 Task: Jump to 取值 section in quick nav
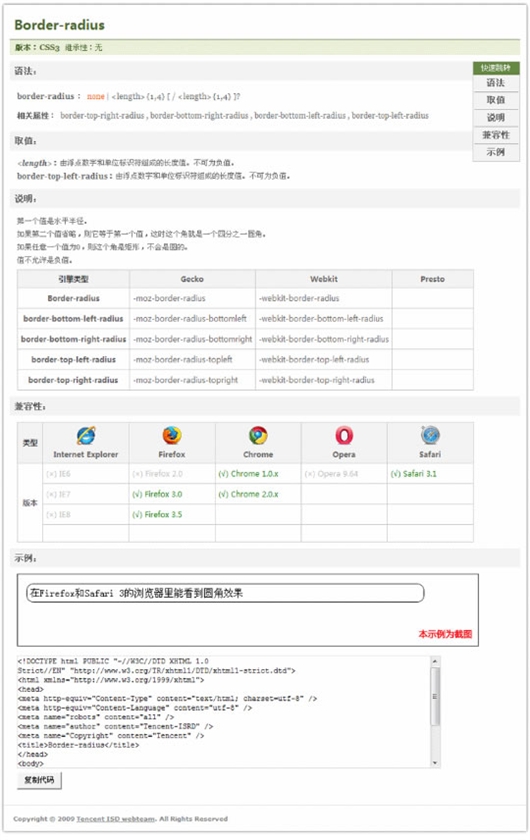(x=496, y=100)
